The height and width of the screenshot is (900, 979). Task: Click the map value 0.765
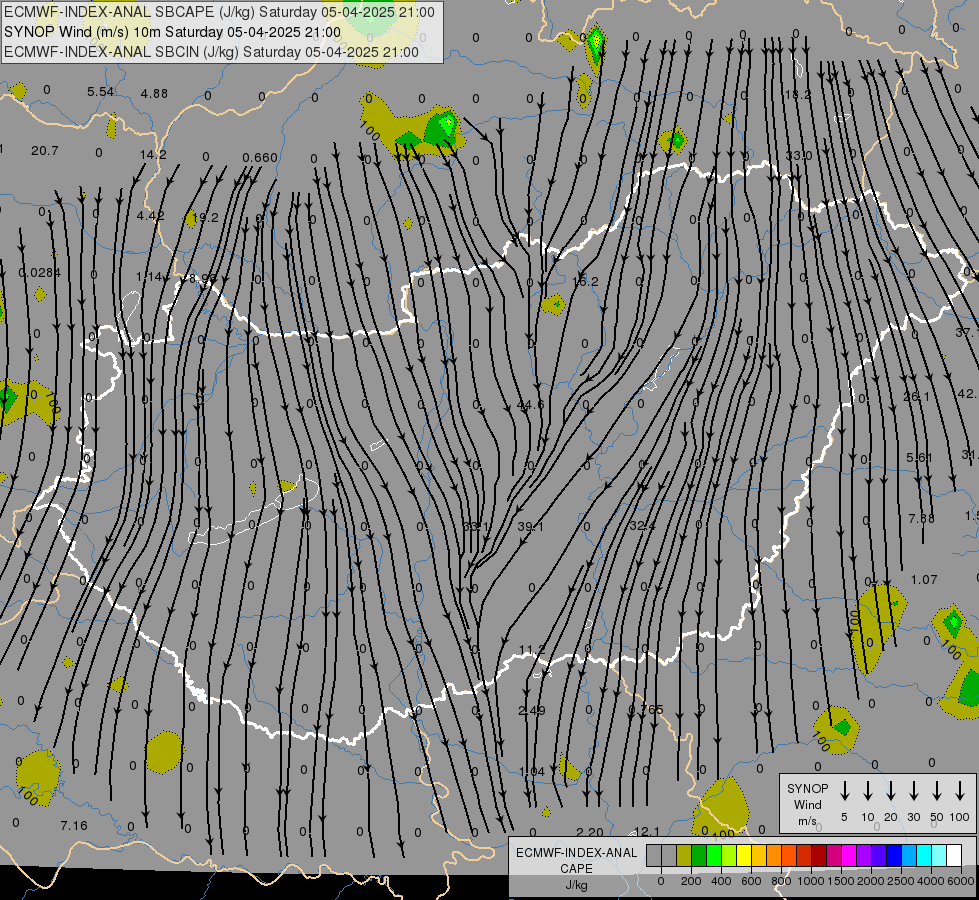[x=646, y=709]
